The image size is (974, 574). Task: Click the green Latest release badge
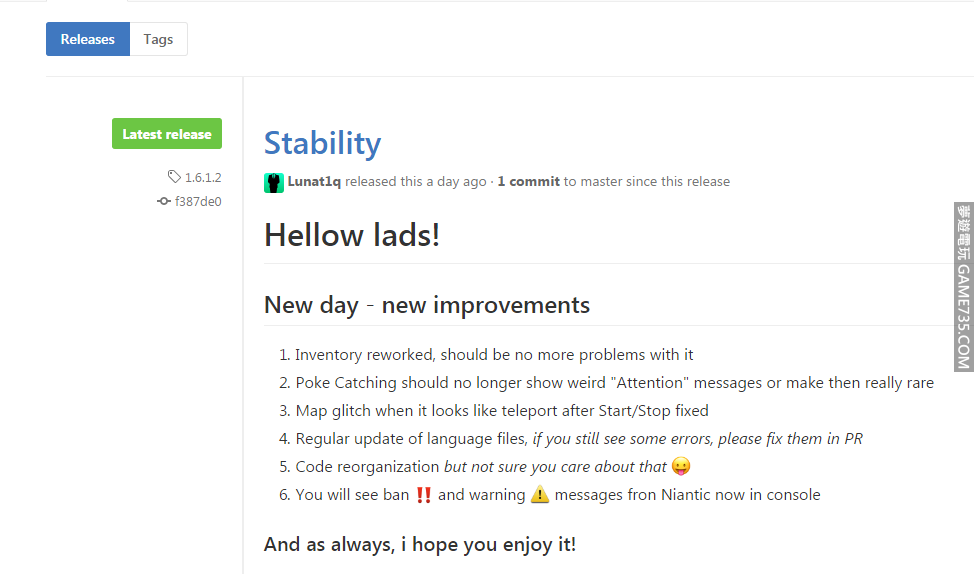[x=167, y=134]
